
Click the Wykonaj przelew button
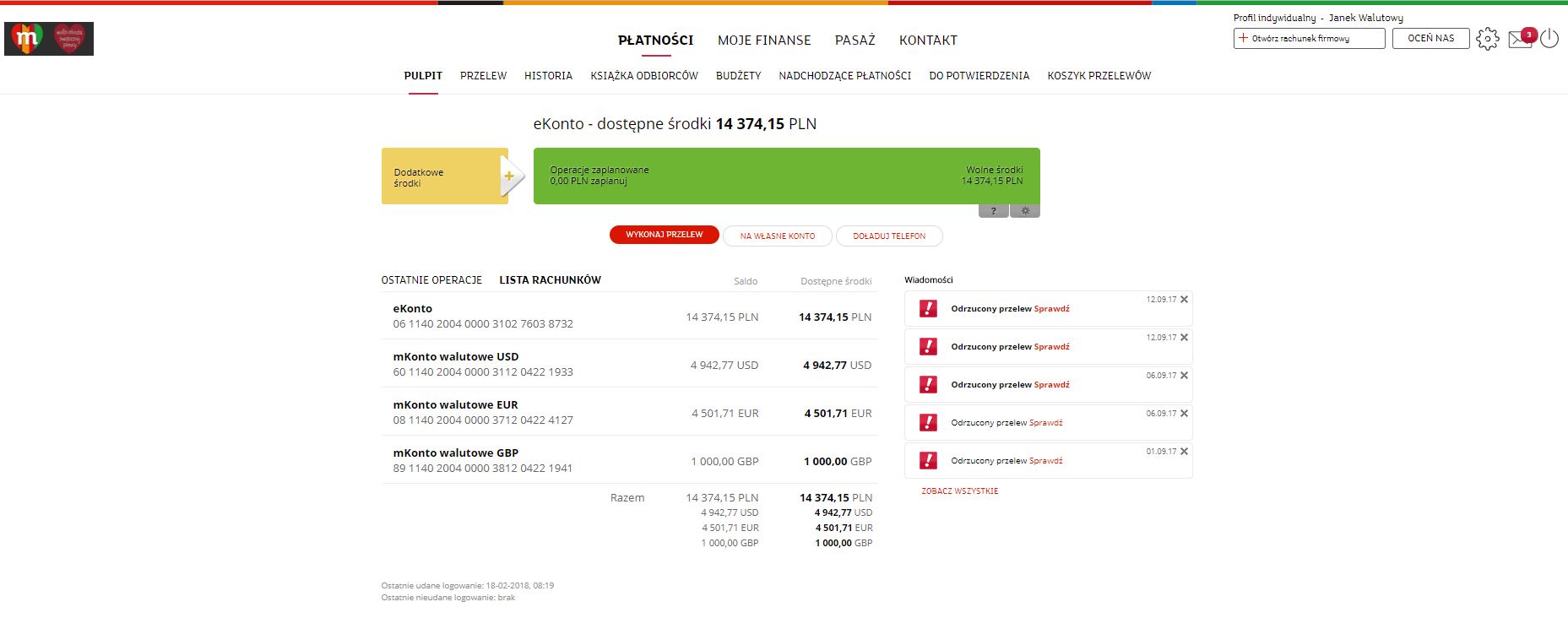(x=665, y=235)
